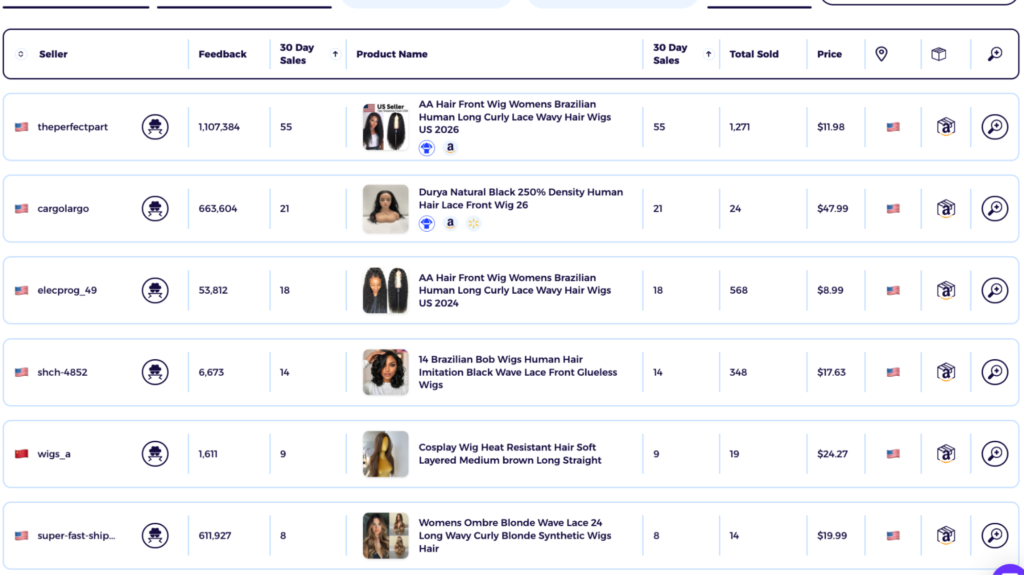This screenshot has height=575, width=1024.
Task: Click magnifier scan icon for shch-4852 row
Action: point(995,372)
